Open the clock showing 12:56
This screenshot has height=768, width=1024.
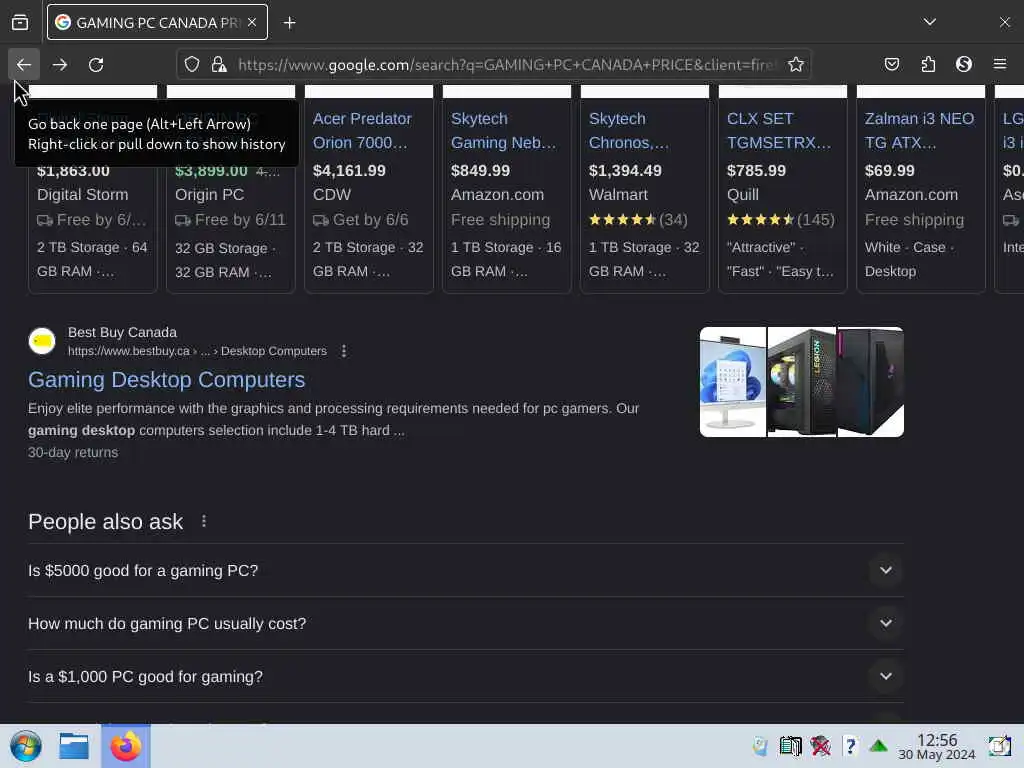(936, 746)
